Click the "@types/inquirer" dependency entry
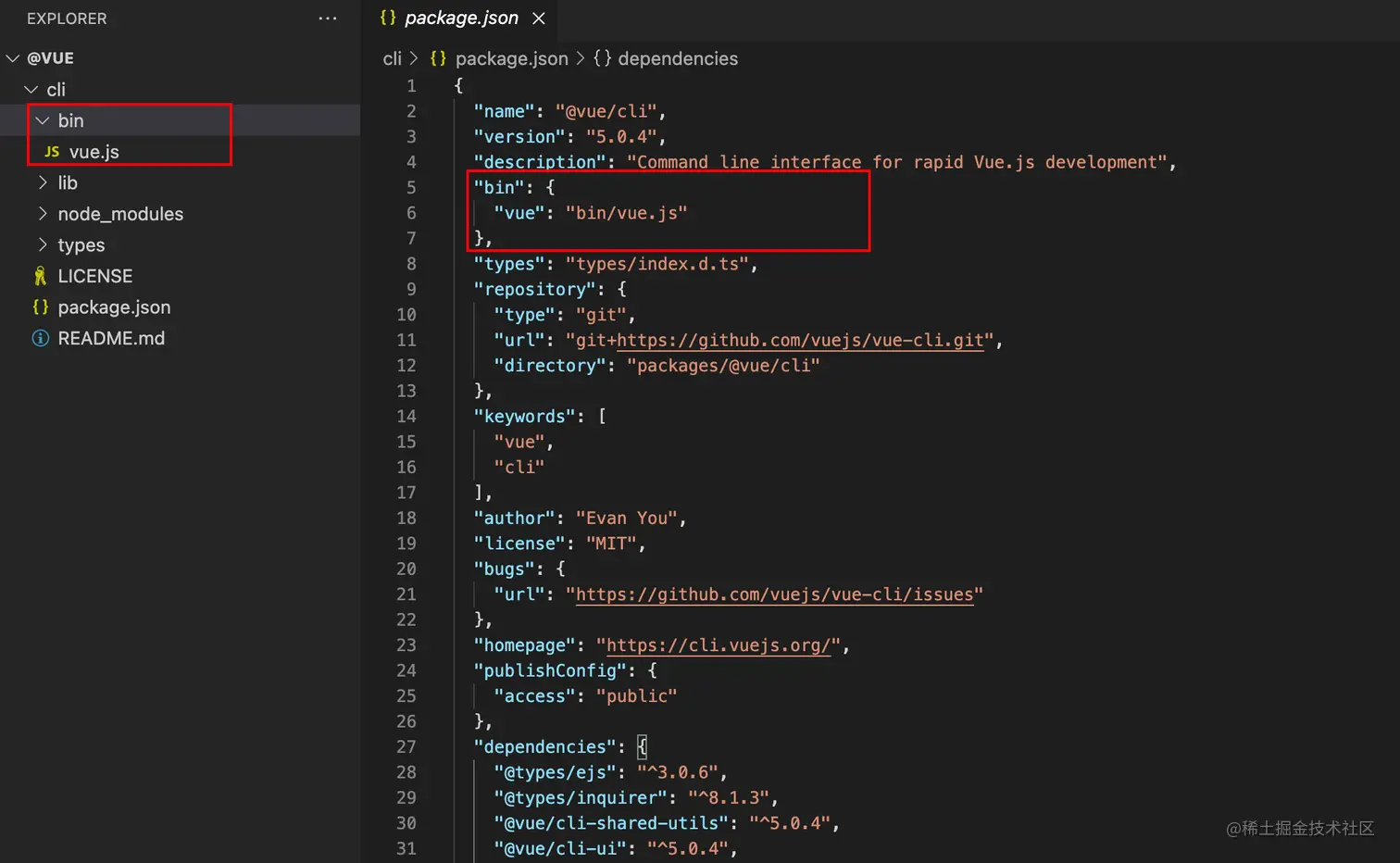Image resolution: width=1400 pixels, height=863 pixels. click(x=581, y=798)
